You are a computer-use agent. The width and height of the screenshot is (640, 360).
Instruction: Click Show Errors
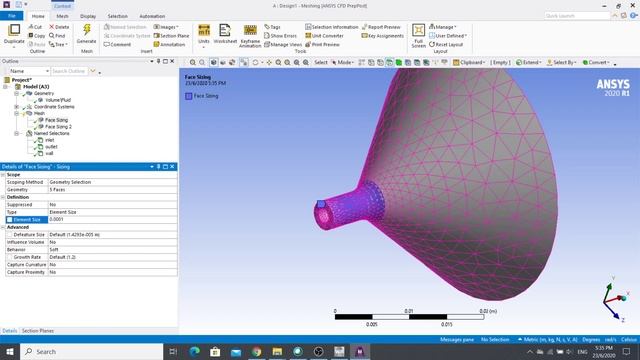pos(280,36)
